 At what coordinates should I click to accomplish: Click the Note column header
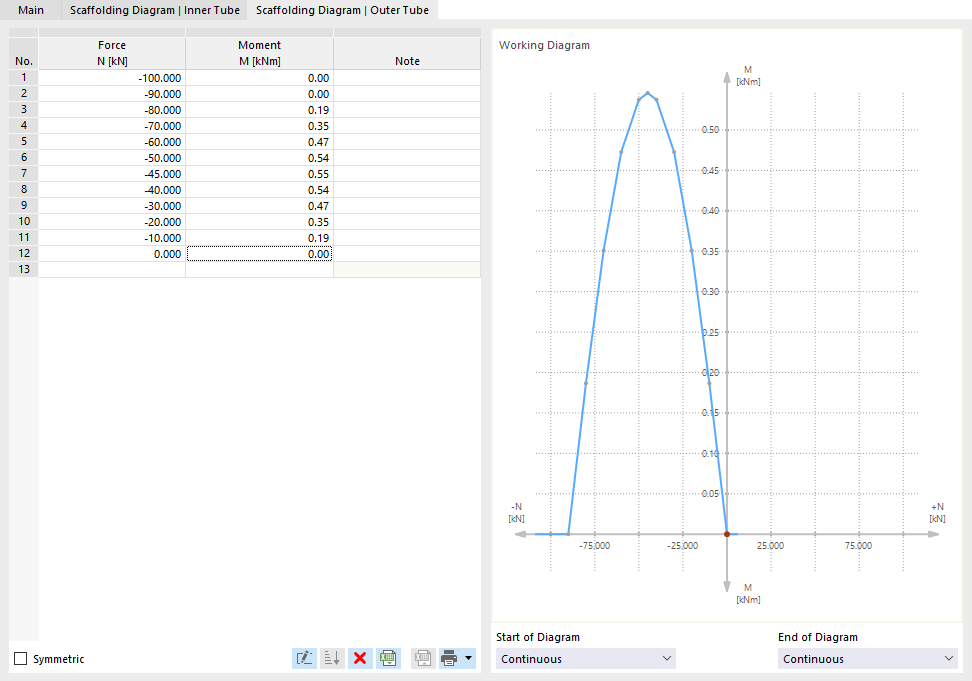click(407, 53)
